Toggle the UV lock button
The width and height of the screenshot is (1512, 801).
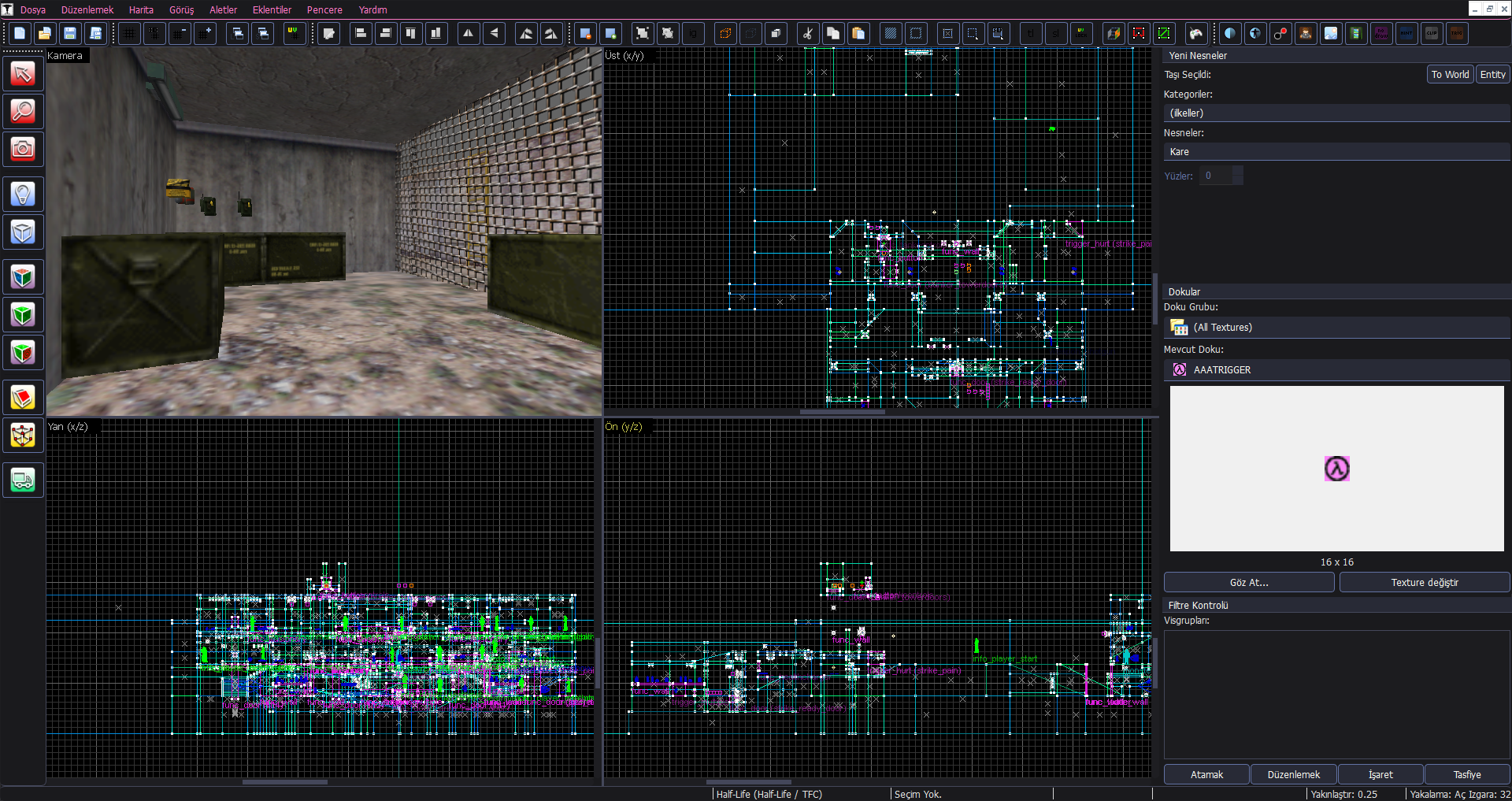pyautogui.click(x=1081, y=33)
